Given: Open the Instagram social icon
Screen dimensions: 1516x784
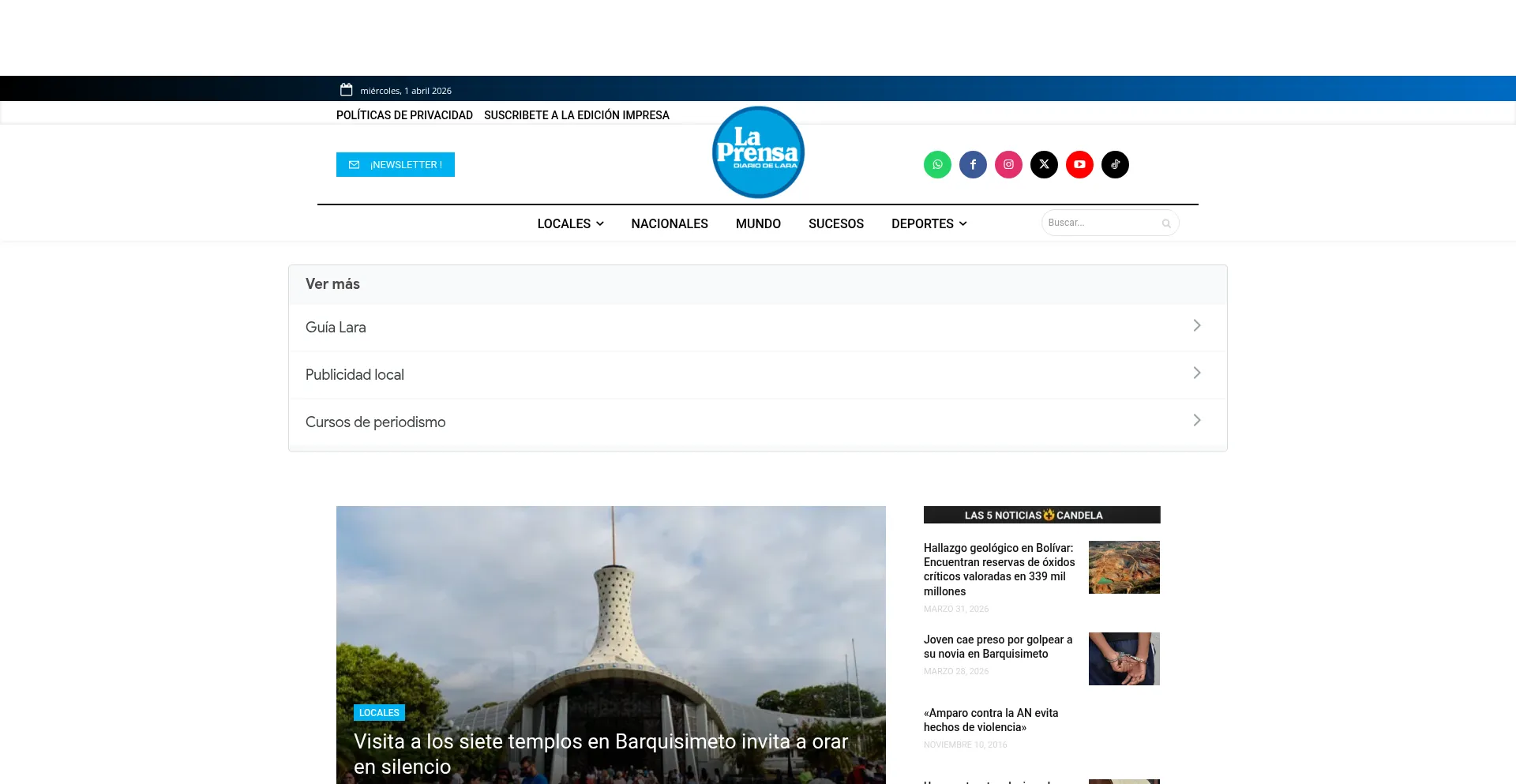Looking at the screenshot, I should [x=1008, y=164].
